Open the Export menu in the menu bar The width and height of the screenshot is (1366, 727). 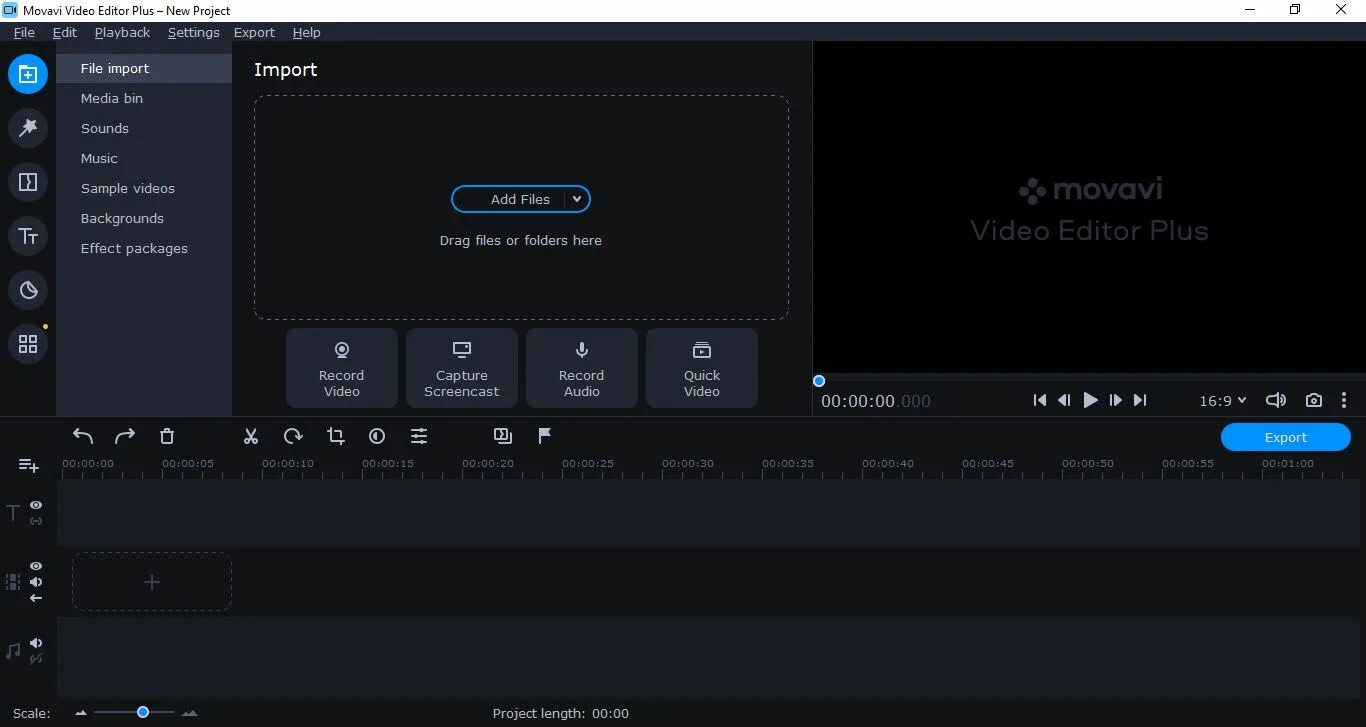click(x=254, y=32)
